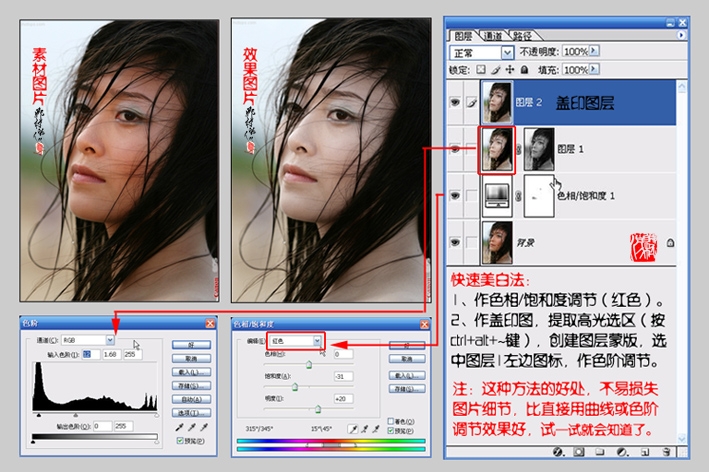Select black point eyedropper in Levels dialog
Viewport: 709px width, 472px height.
(180, 426)
